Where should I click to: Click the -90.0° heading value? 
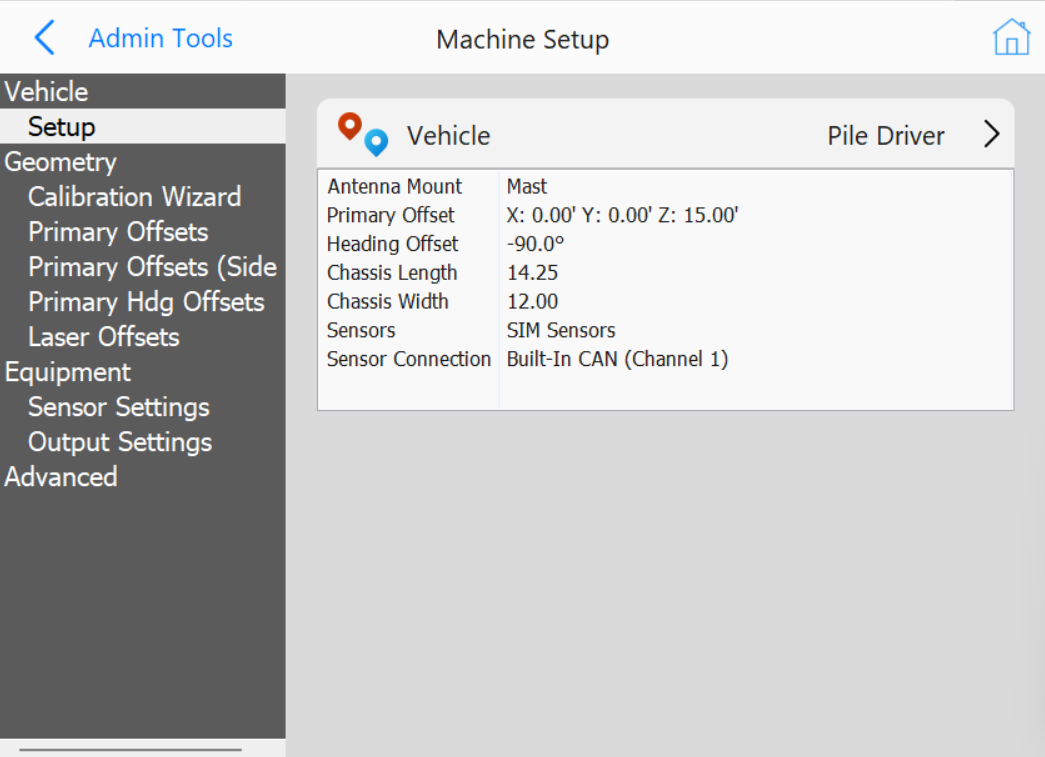pyautogui.click(x=535, y=244)
